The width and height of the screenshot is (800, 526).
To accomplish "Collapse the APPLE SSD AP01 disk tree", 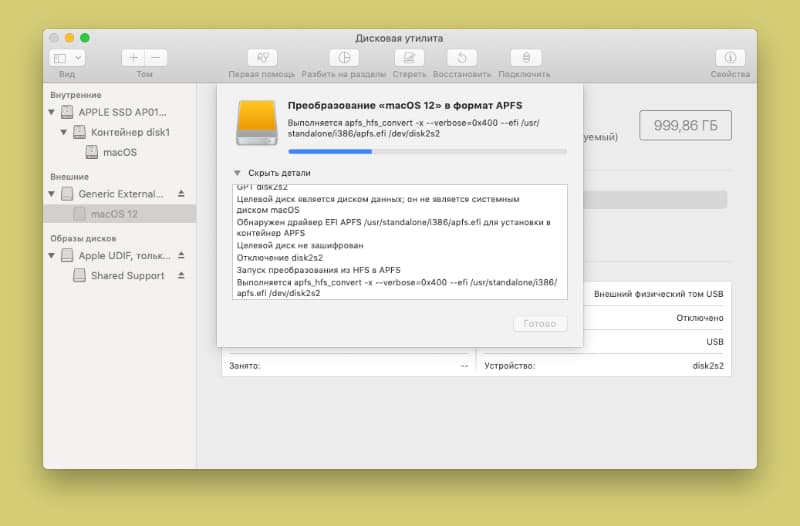I will pos(52,112).
